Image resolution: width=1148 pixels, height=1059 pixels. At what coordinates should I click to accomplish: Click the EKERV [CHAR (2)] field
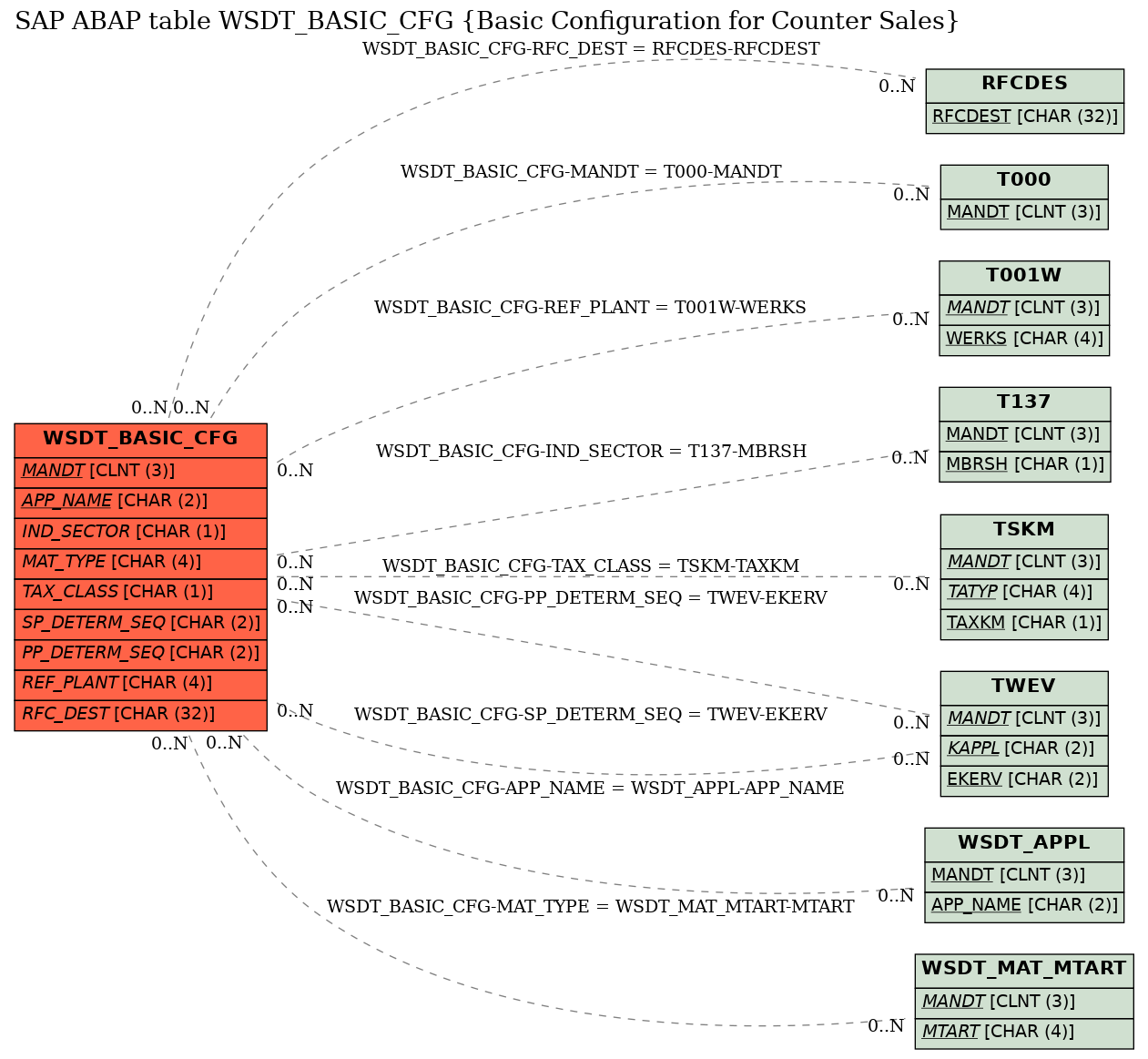pos(1024,780)
